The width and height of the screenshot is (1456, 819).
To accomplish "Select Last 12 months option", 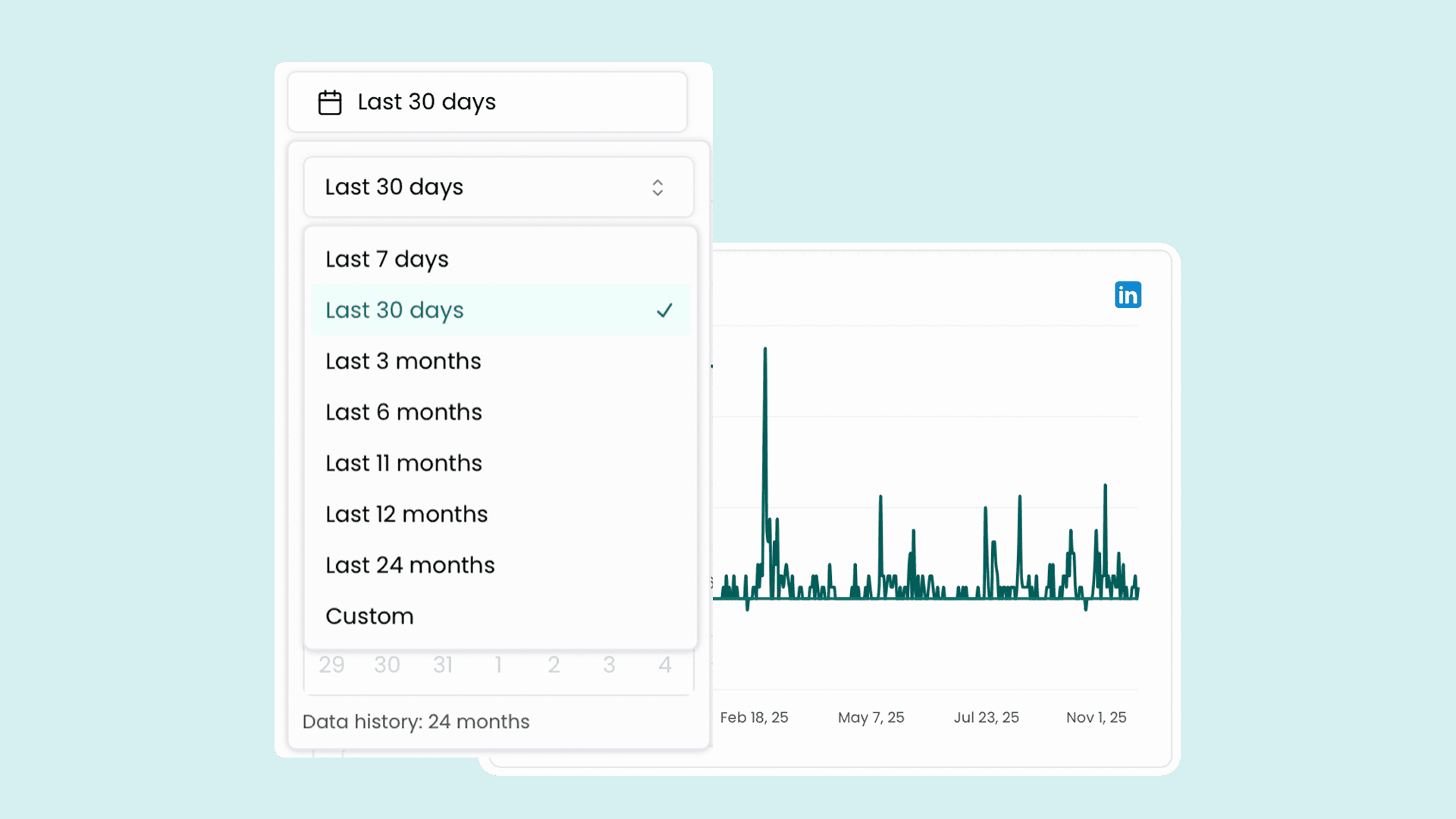I will click(x=406, y=513).
